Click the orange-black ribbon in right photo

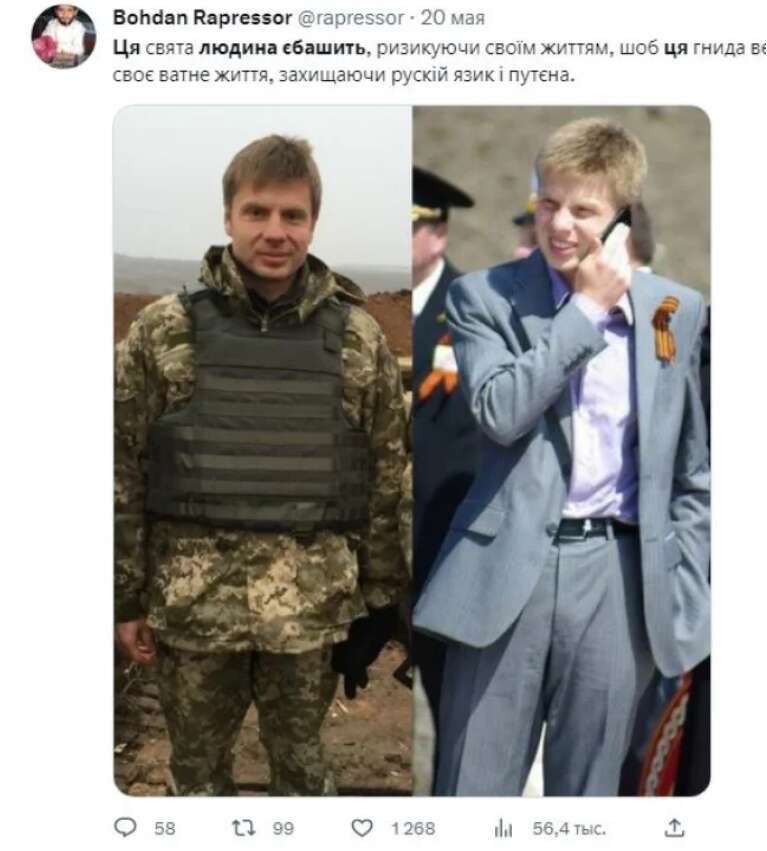(x=666, y=328)
